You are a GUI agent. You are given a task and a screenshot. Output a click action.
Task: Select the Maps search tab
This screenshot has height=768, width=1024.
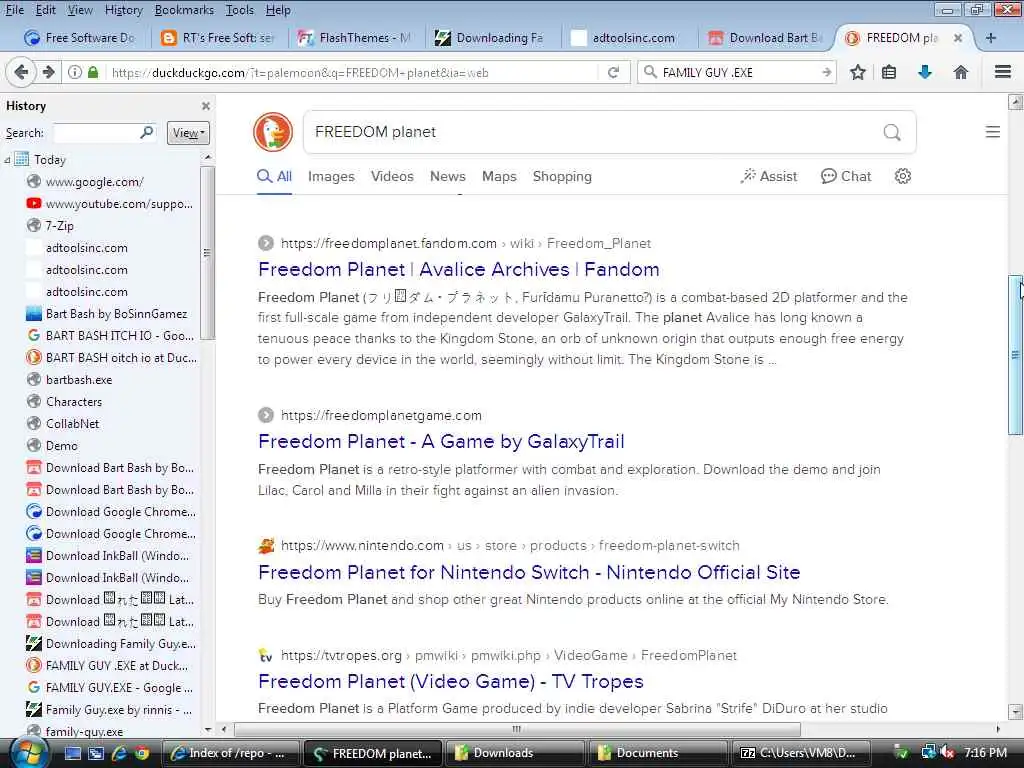point(499,176)
